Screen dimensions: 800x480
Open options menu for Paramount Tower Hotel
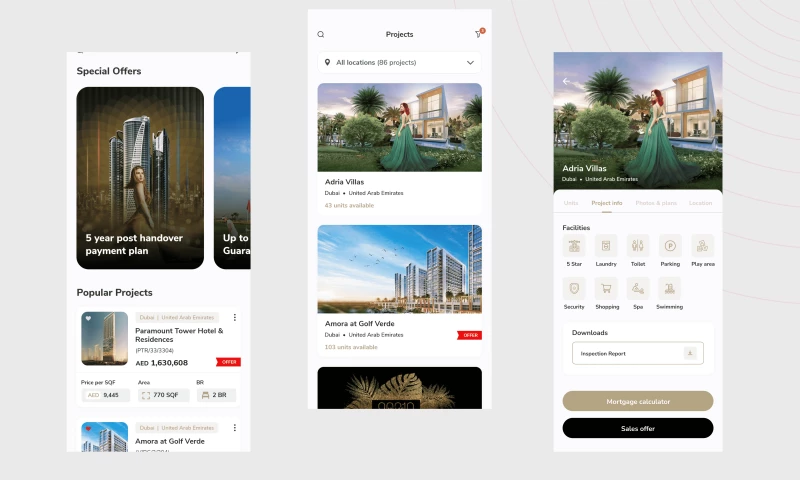click(x=235, y=318)
